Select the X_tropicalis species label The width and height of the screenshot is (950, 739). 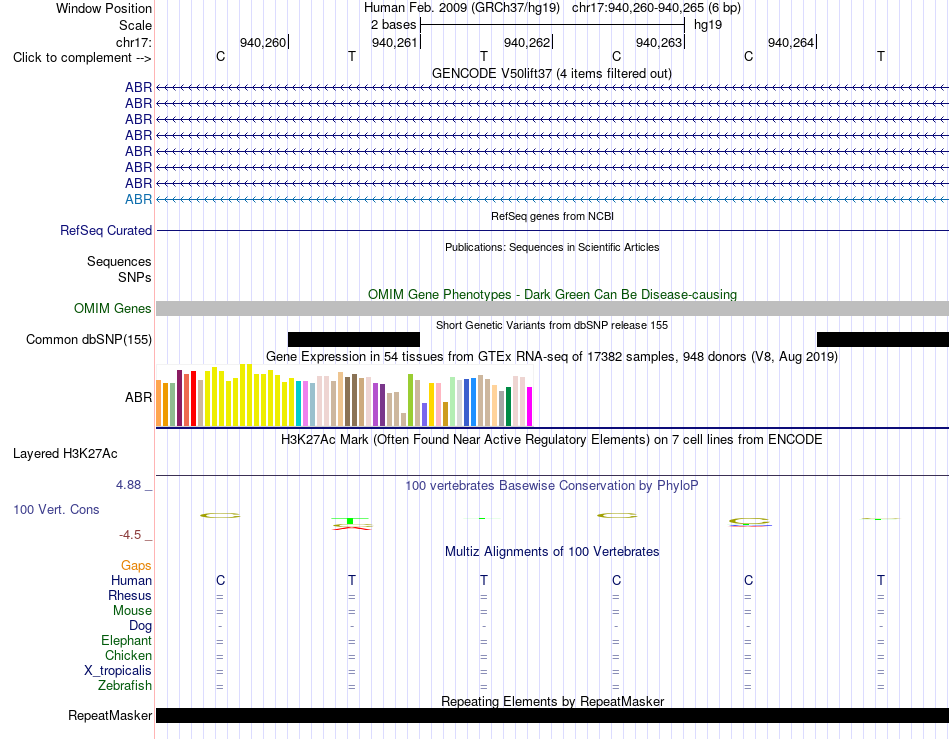pyautogui.click(x=118, y=671)
